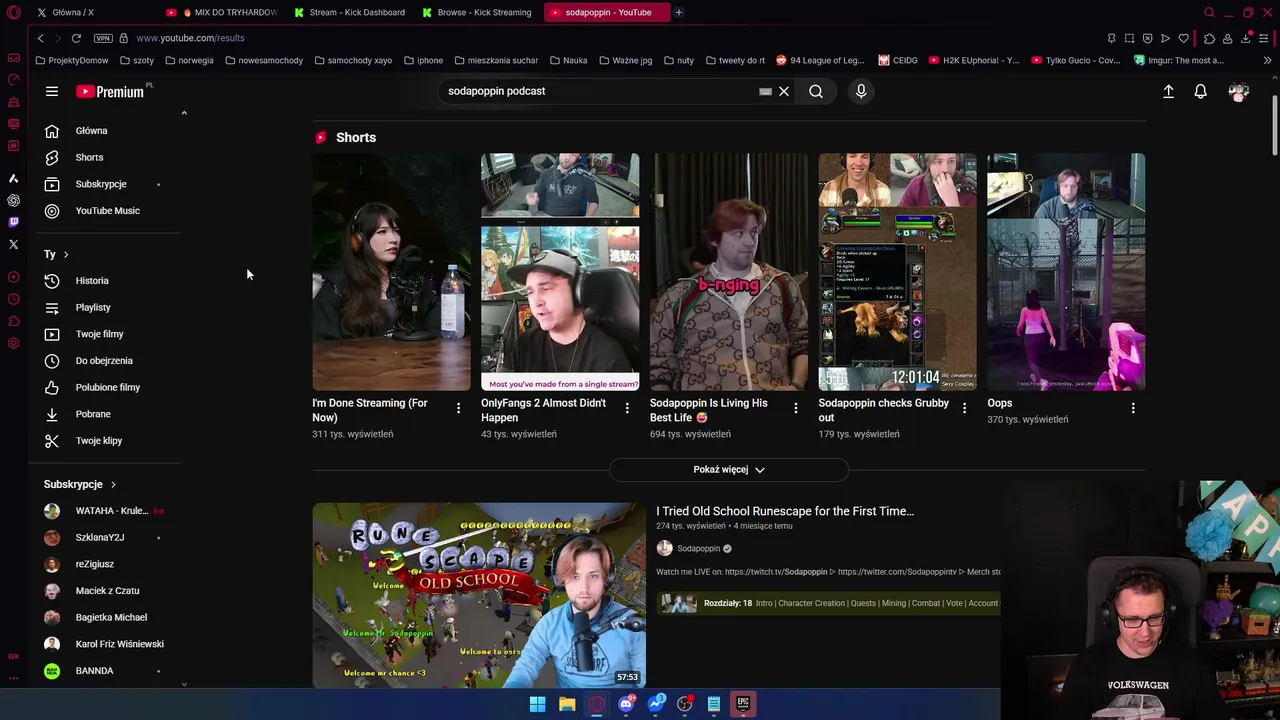This screenshot has height=720, width=1280.
Task: Click into the sodapoppin podcast search field
Action: click(600, 91)
